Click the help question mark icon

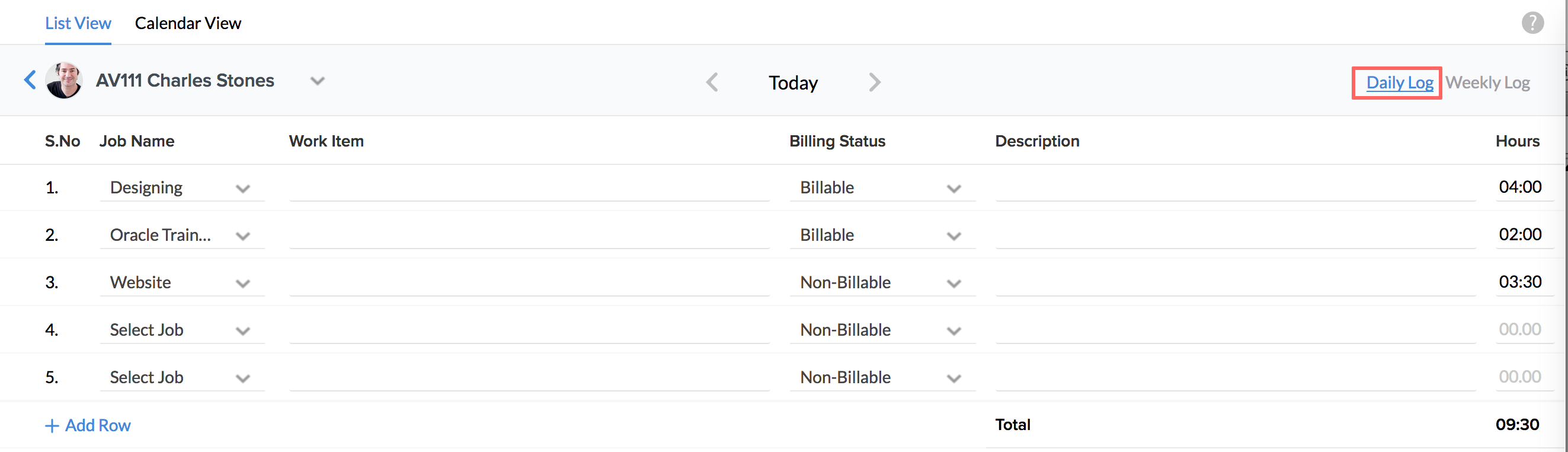[1532, 23]
